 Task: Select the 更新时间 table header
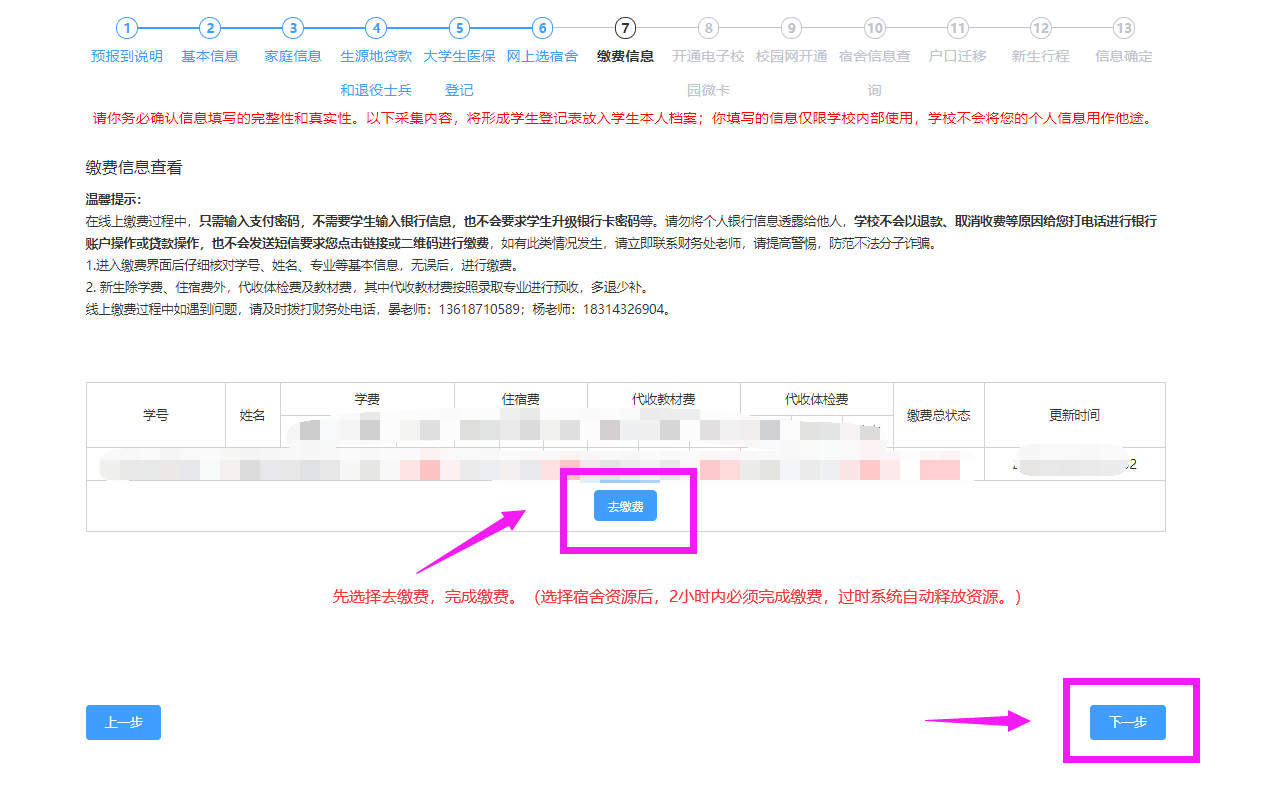1074,415
